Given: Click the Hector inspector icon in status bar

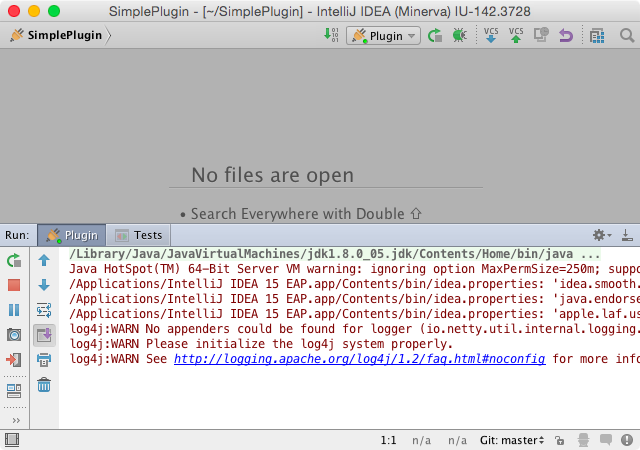Looking at the screenshot, I should pos(584,440).
